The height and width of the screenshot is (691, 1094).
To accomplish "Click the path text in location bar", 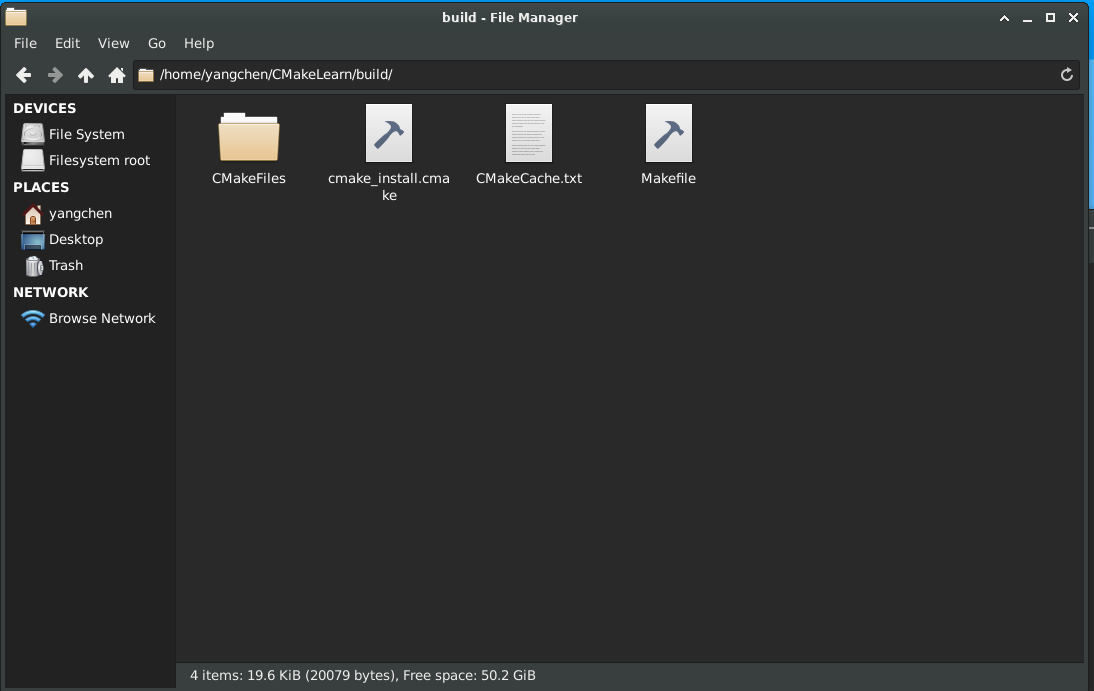I will tap(276, 75).
